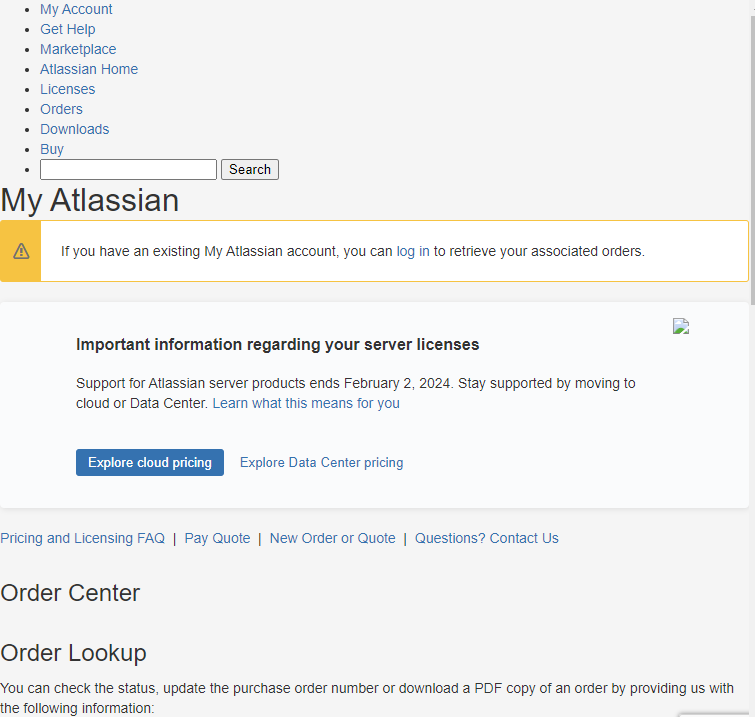Open New Order or Quote
The width and height of the screenshot is (755, 717).
332,538
